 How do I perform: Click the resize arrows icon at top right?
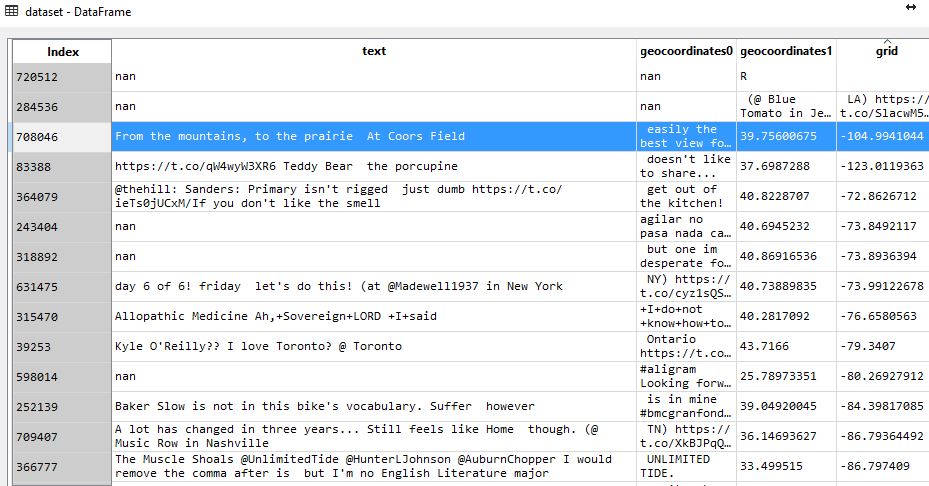point(911,7)
